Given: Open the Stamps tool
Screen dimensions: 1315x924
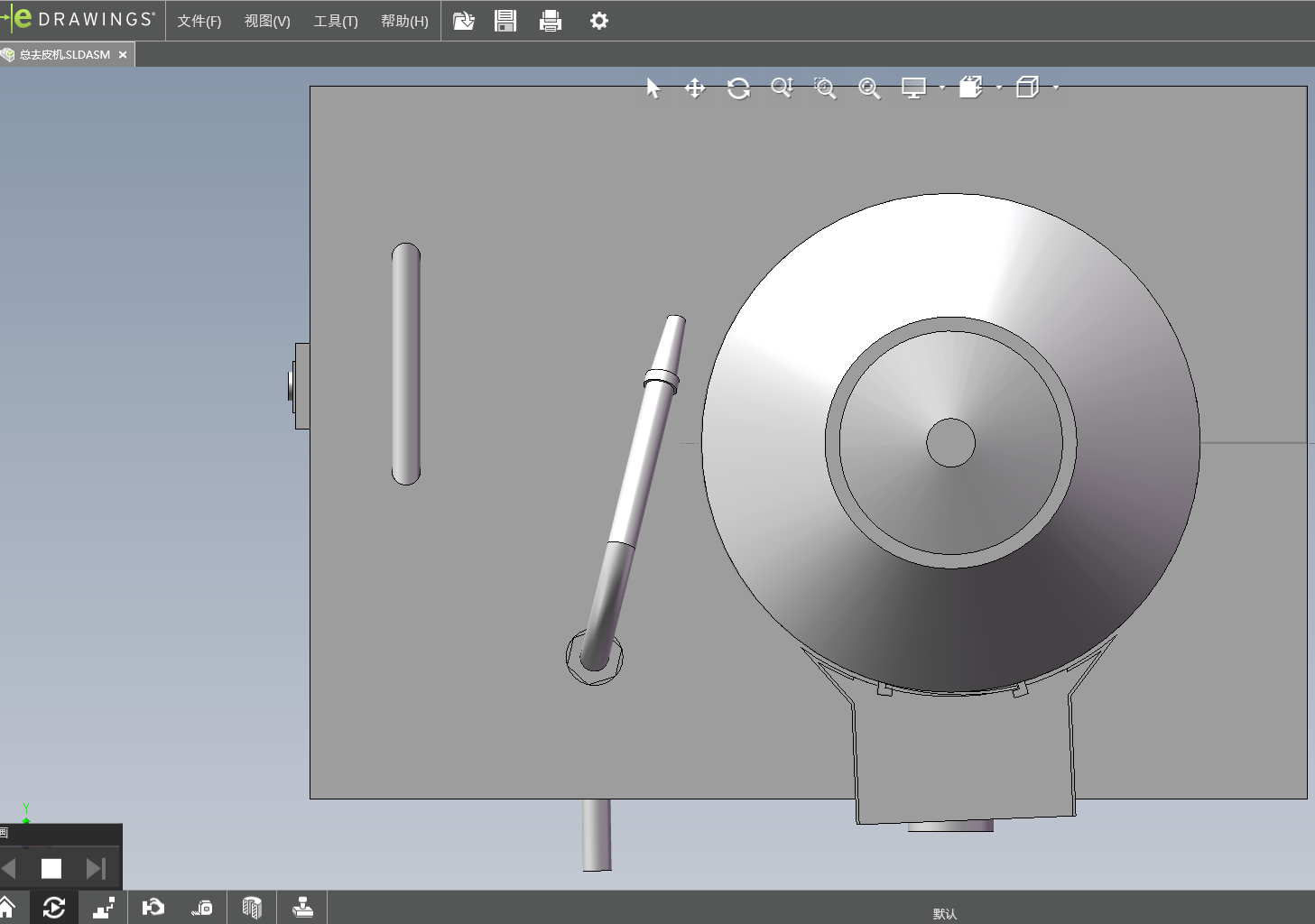Looking at the screenshot, I should coord(302,907).
